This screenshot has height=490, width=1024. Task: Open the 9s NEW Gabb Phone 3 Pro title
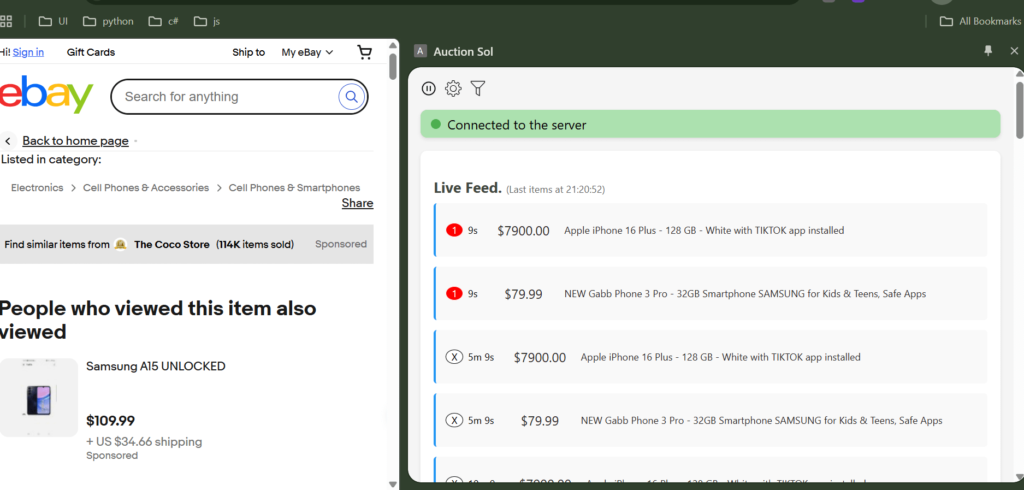[x=745, y=294]
